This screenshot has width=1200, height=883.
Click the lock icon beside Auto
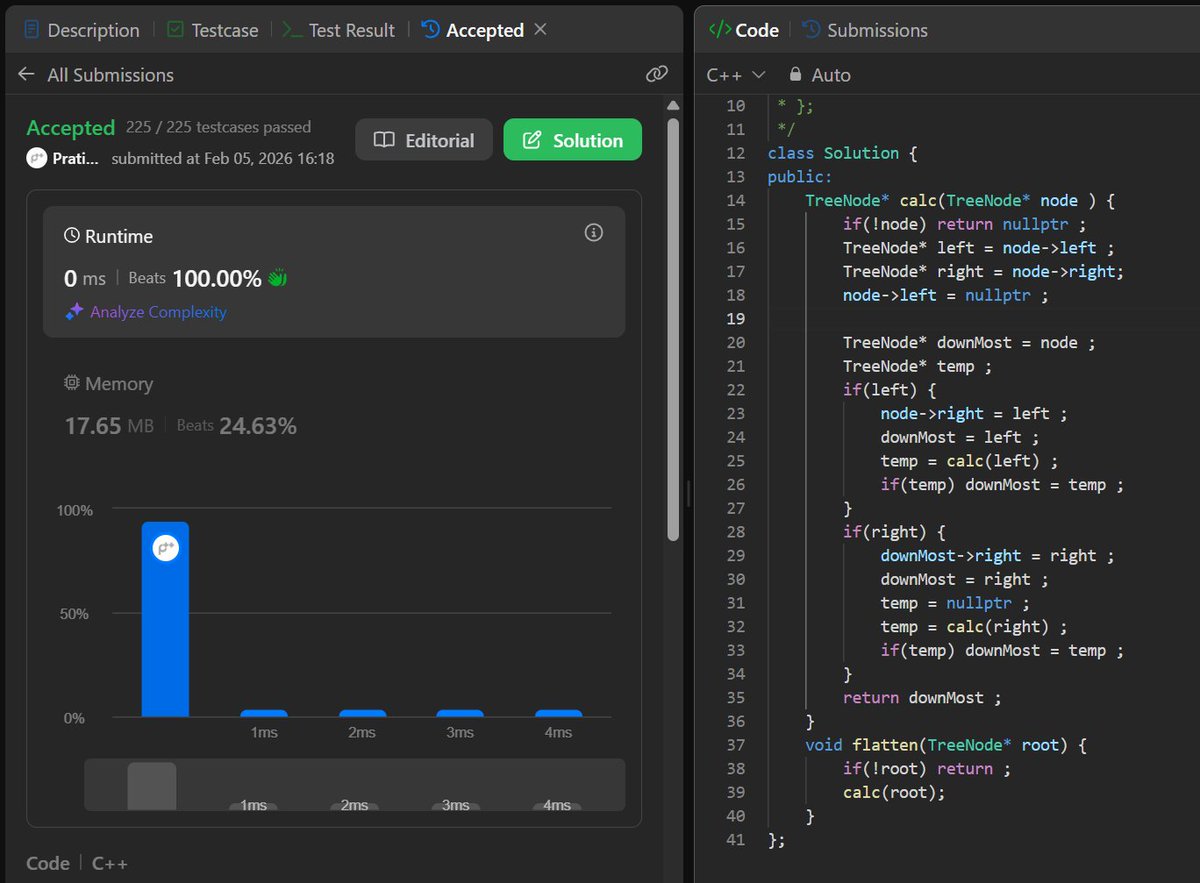(x=796, y=74)
